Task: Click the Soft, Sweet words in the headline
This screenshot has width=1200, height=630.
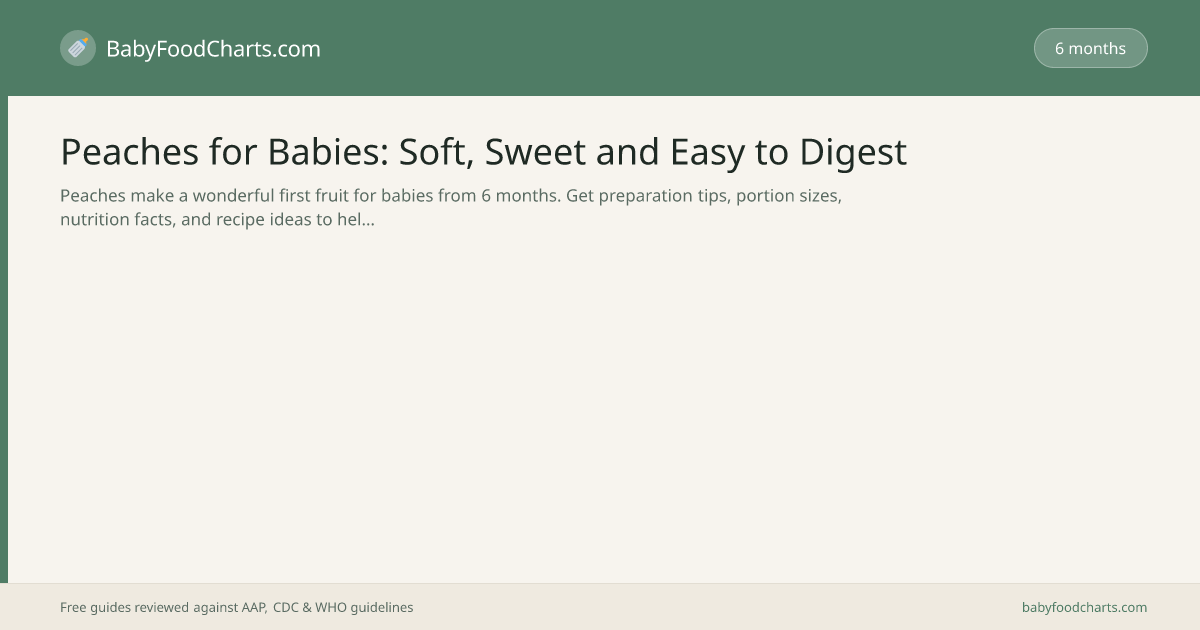Action: click(493, 152)
